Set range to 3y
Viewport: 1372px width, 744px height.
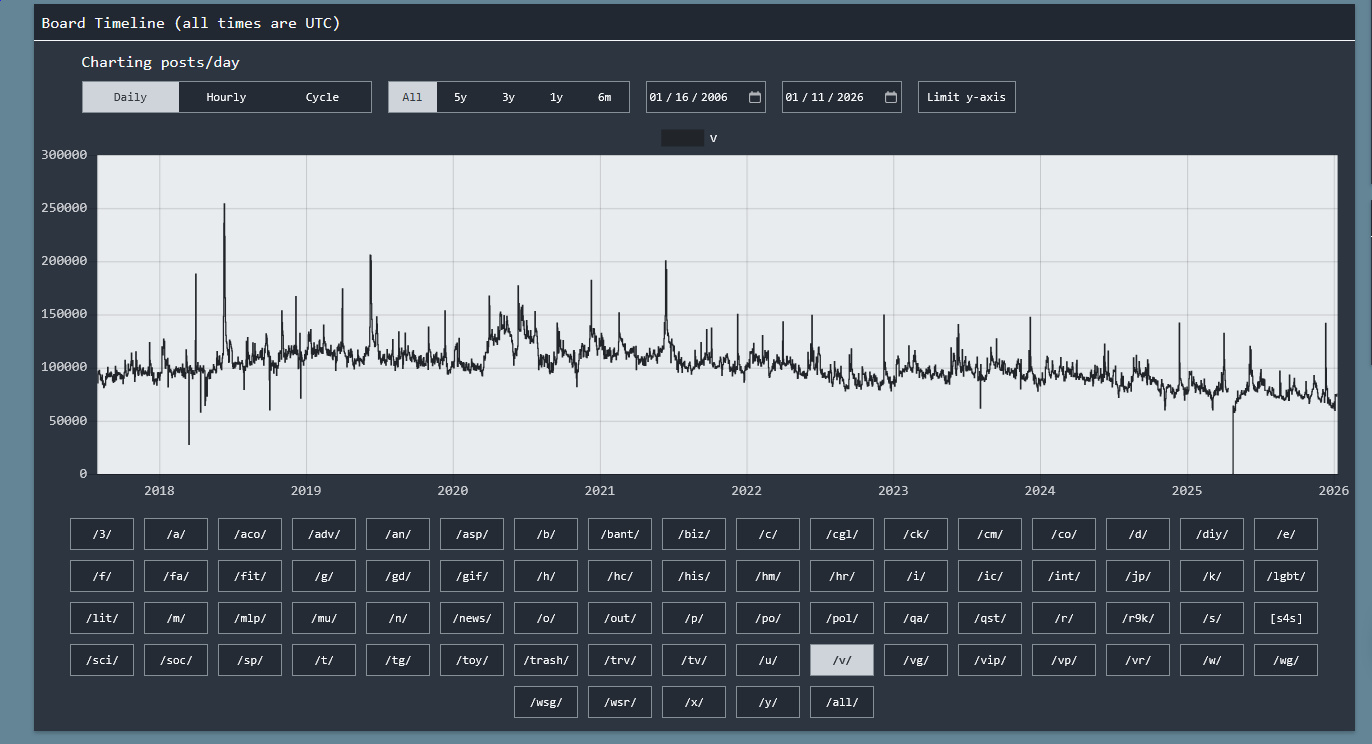(508, 97)
